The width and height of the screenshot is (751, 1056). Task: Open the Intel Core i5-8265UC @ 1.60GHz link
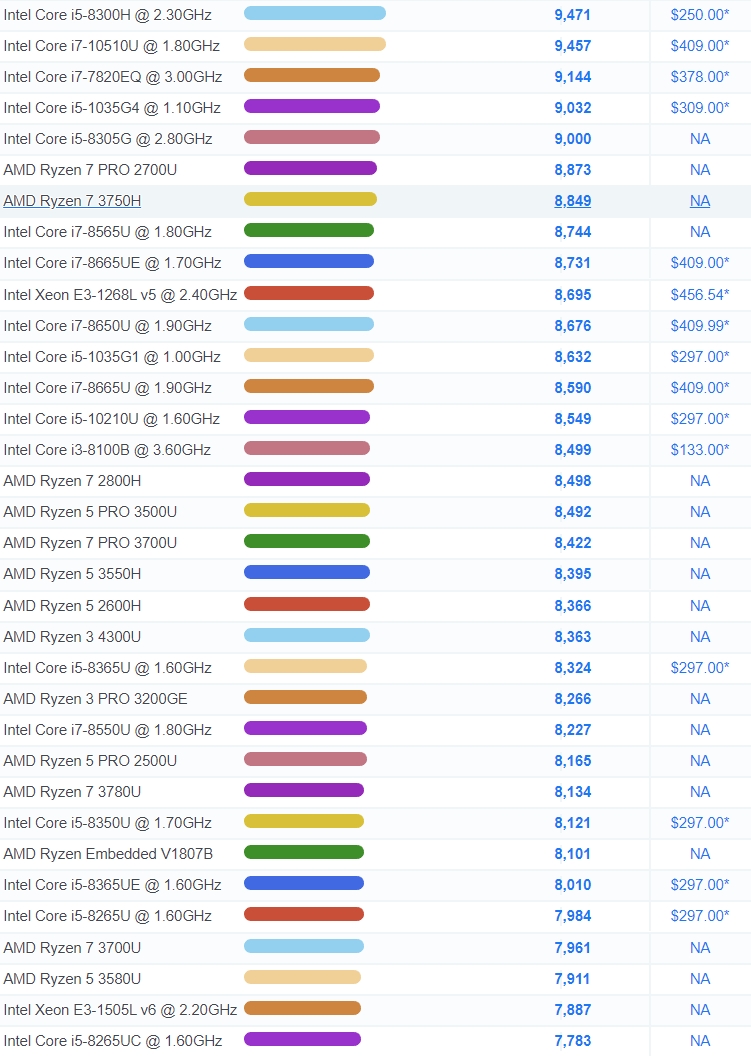[x=113, y=1041]
